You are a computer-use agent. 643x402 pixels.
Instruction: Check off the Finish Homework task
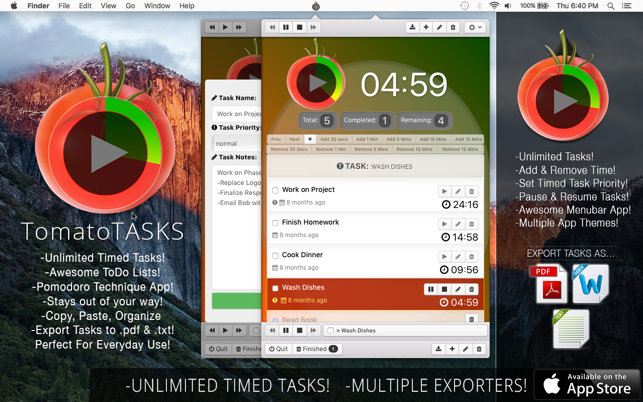tap(275, 223)
